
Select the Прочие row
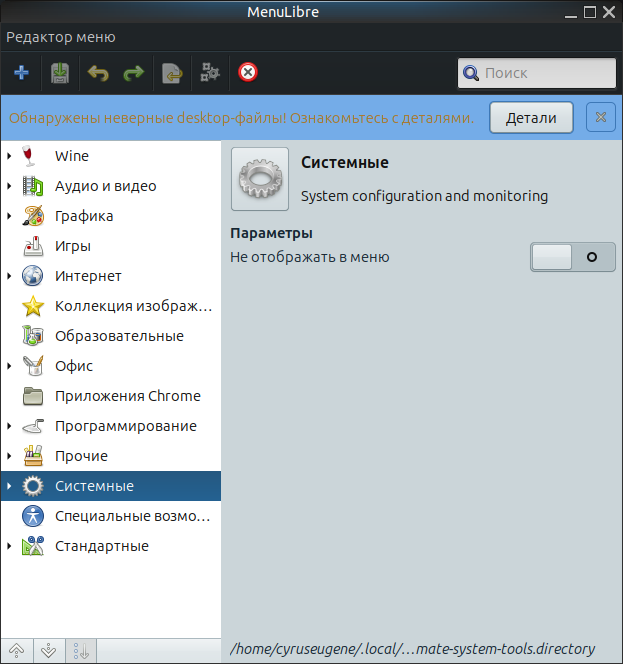pos(111,456)
